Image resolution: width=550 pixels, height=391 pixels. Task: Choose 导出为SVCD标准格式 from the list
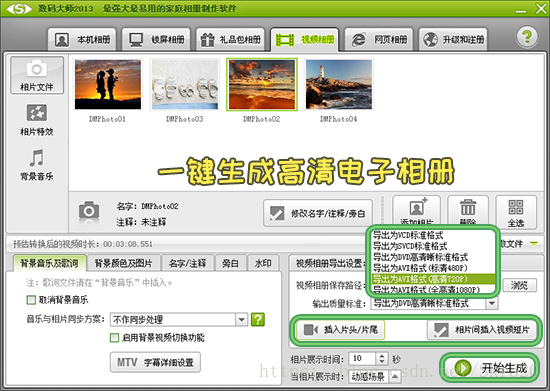pos(433,246)
